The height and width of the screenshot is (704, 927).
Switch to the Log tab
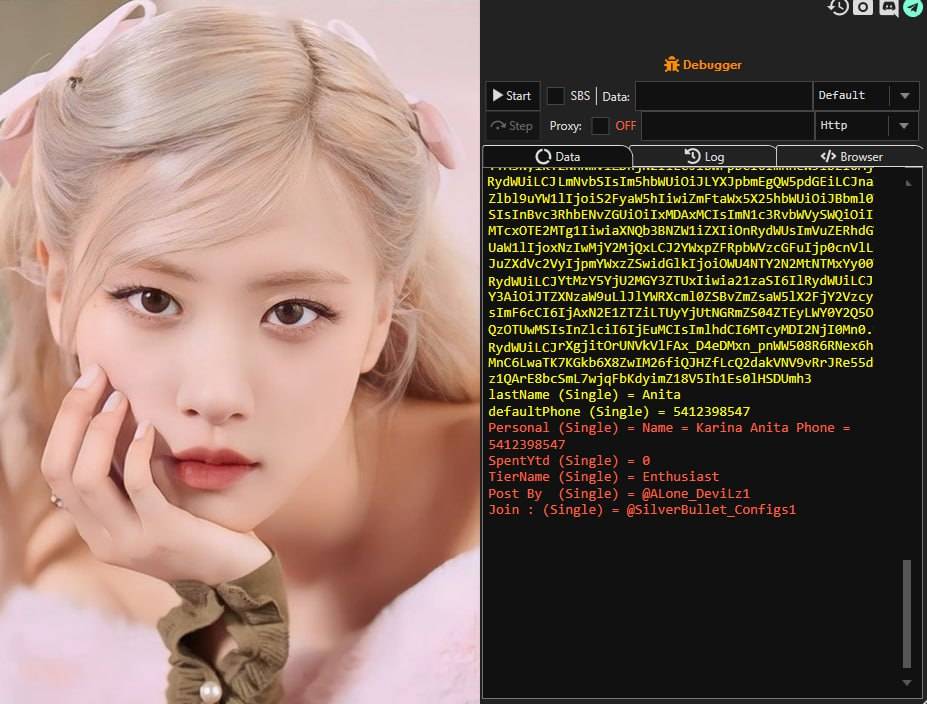click(704, 157)
